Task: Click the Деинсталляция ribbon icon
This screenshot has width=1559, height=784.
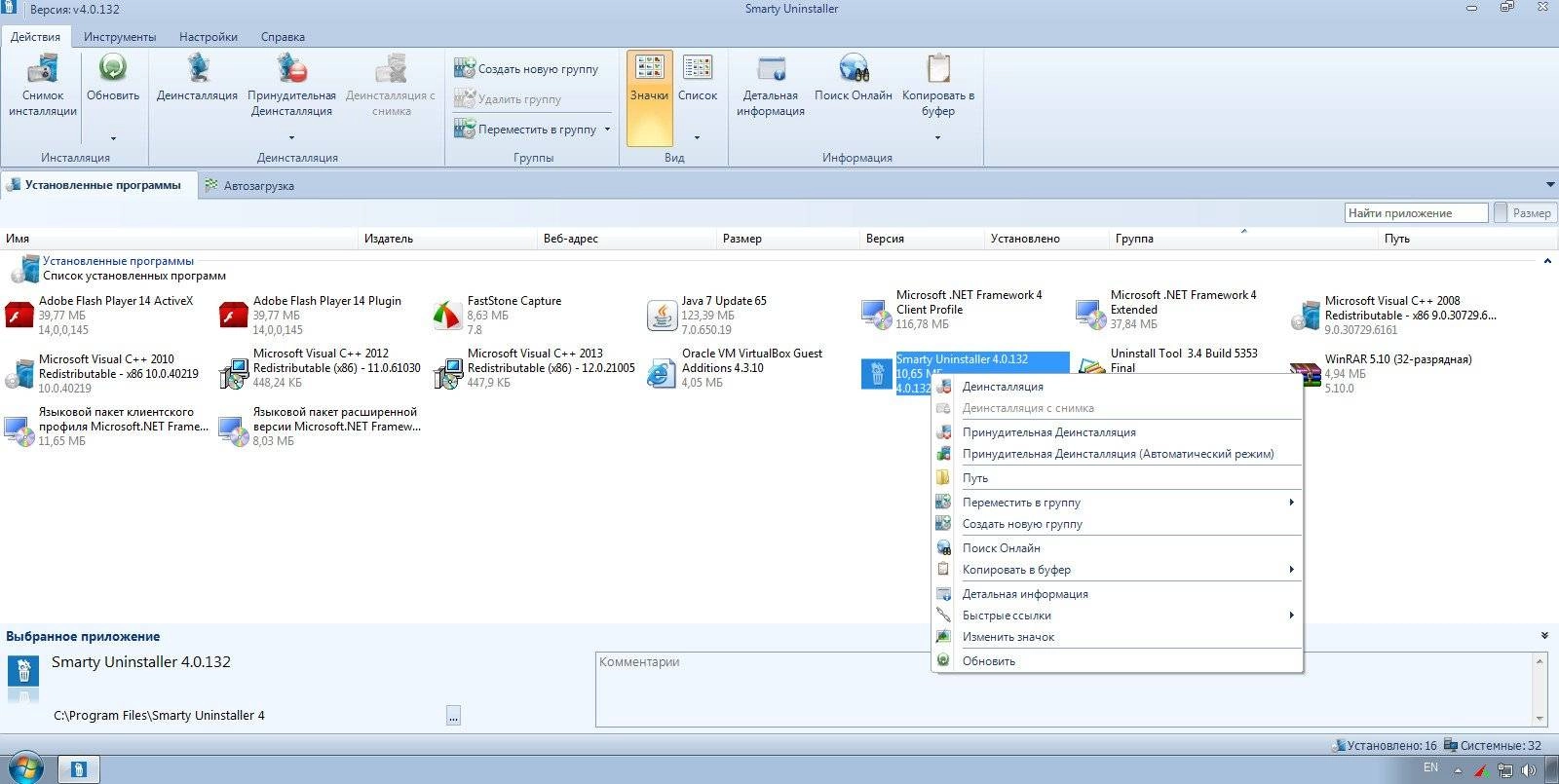Action: pyautogui.click(x=198, y=69)
